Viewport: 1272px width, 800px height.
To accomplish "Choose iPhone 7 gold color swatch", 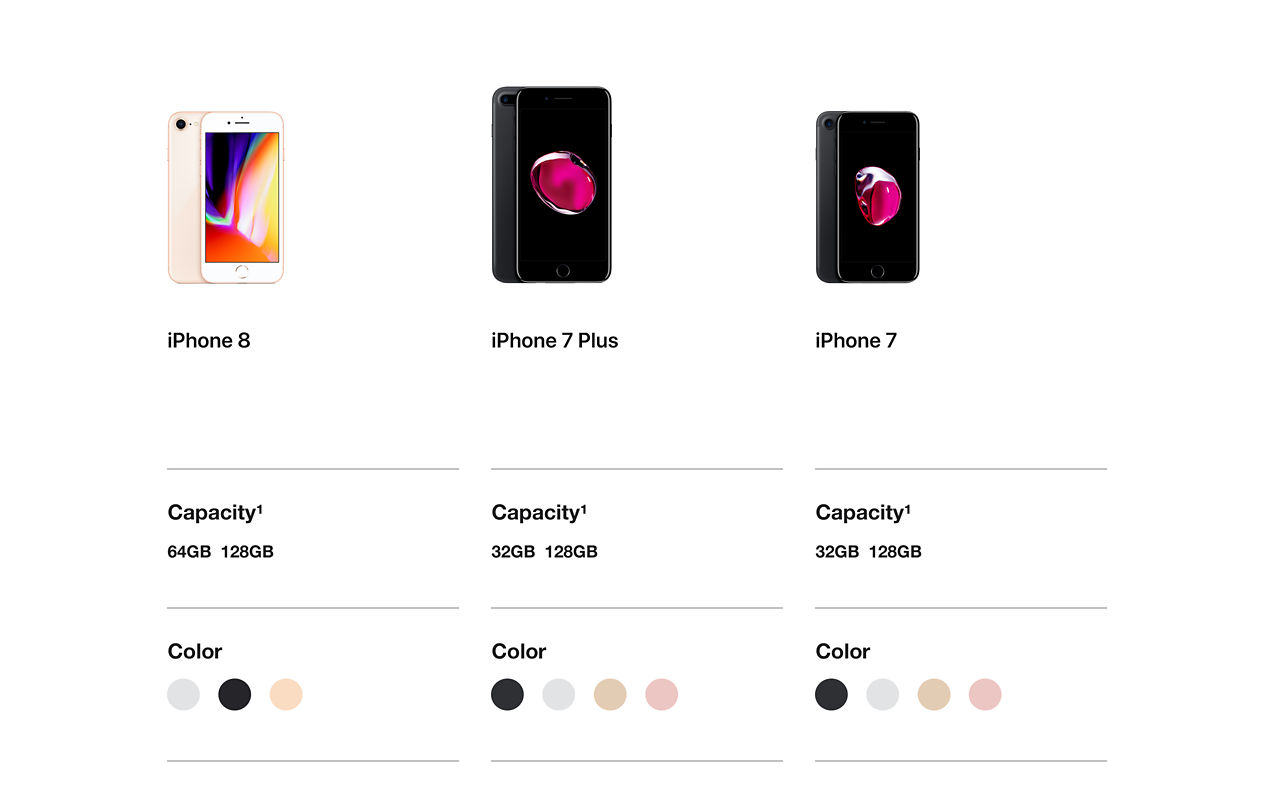I will point(934,694).
